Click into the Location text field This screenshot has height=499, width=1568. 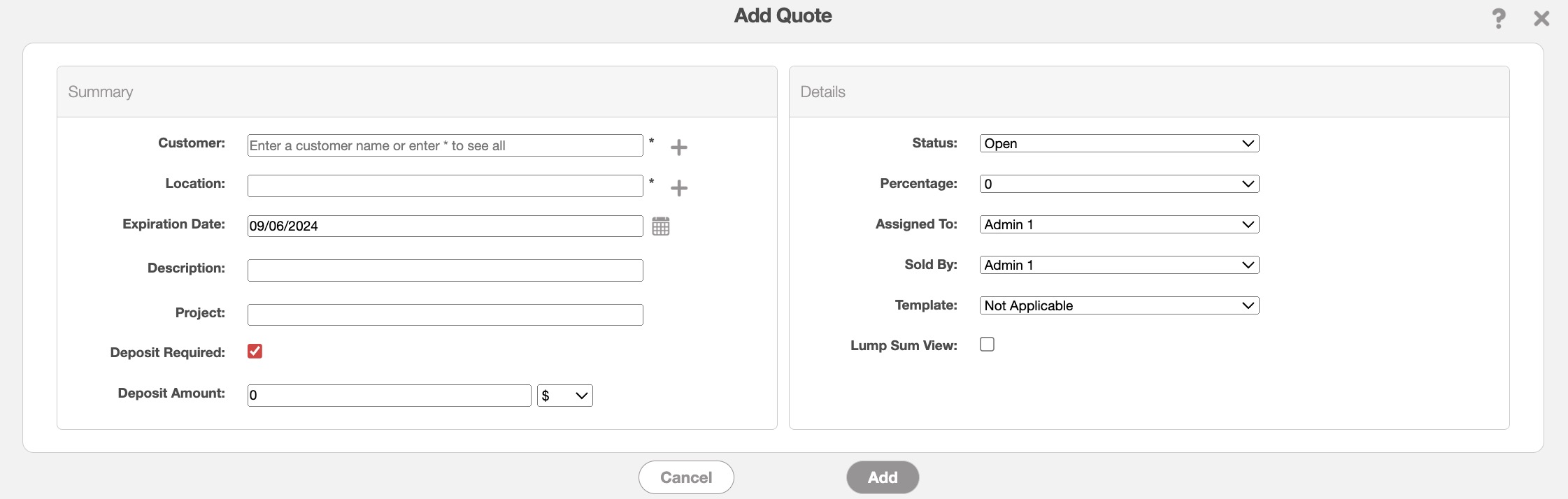click(445, 186)
